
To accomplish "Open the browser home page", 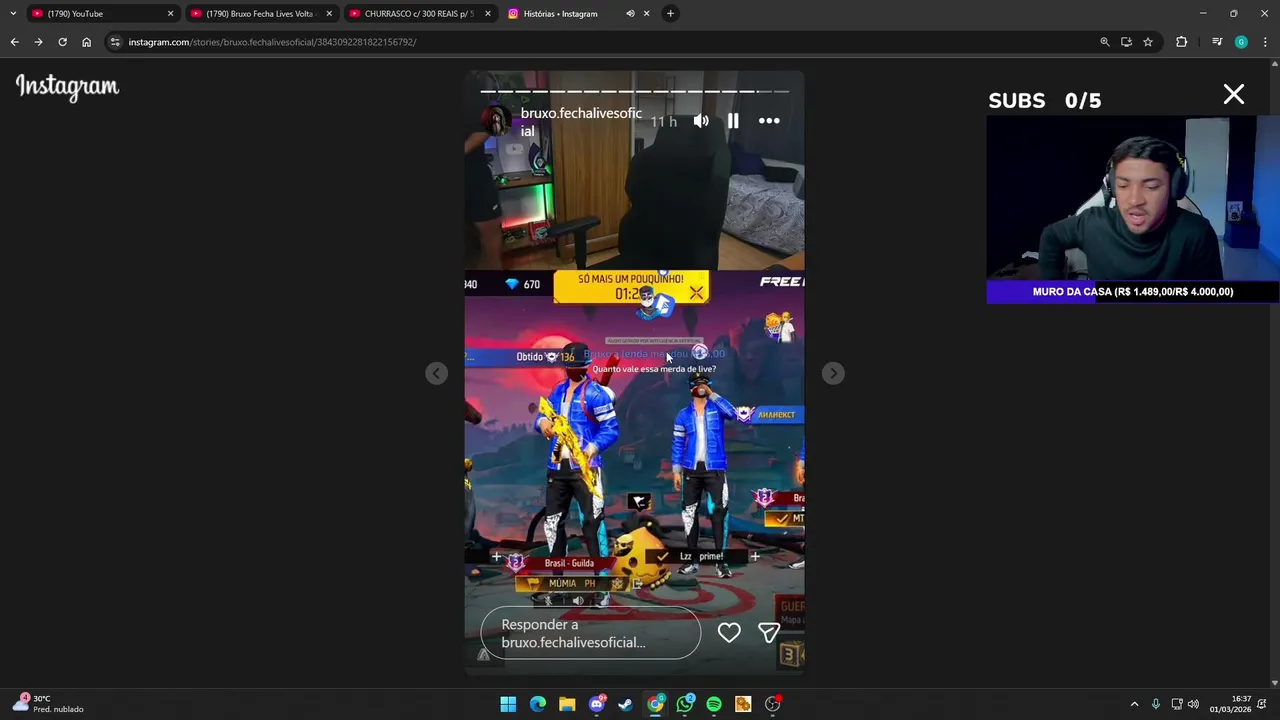I will point(86,42).
